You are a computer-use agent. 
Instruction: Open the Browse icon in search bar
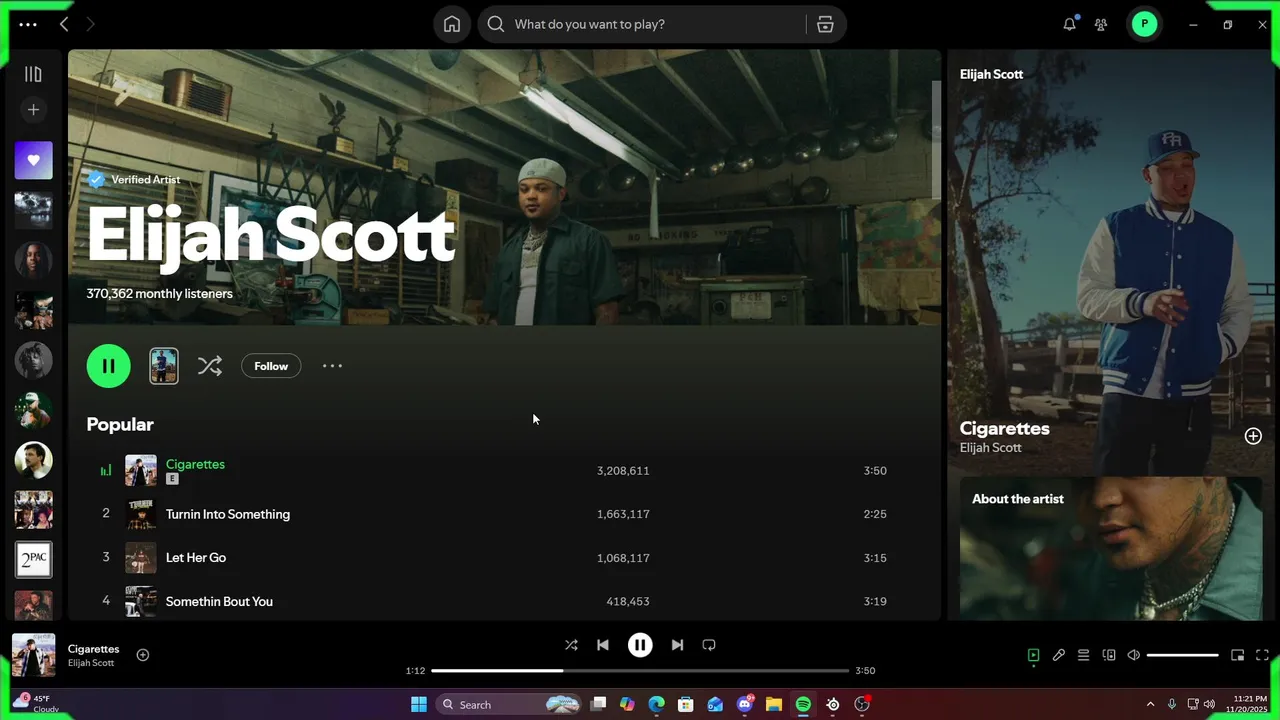point(825,24)
